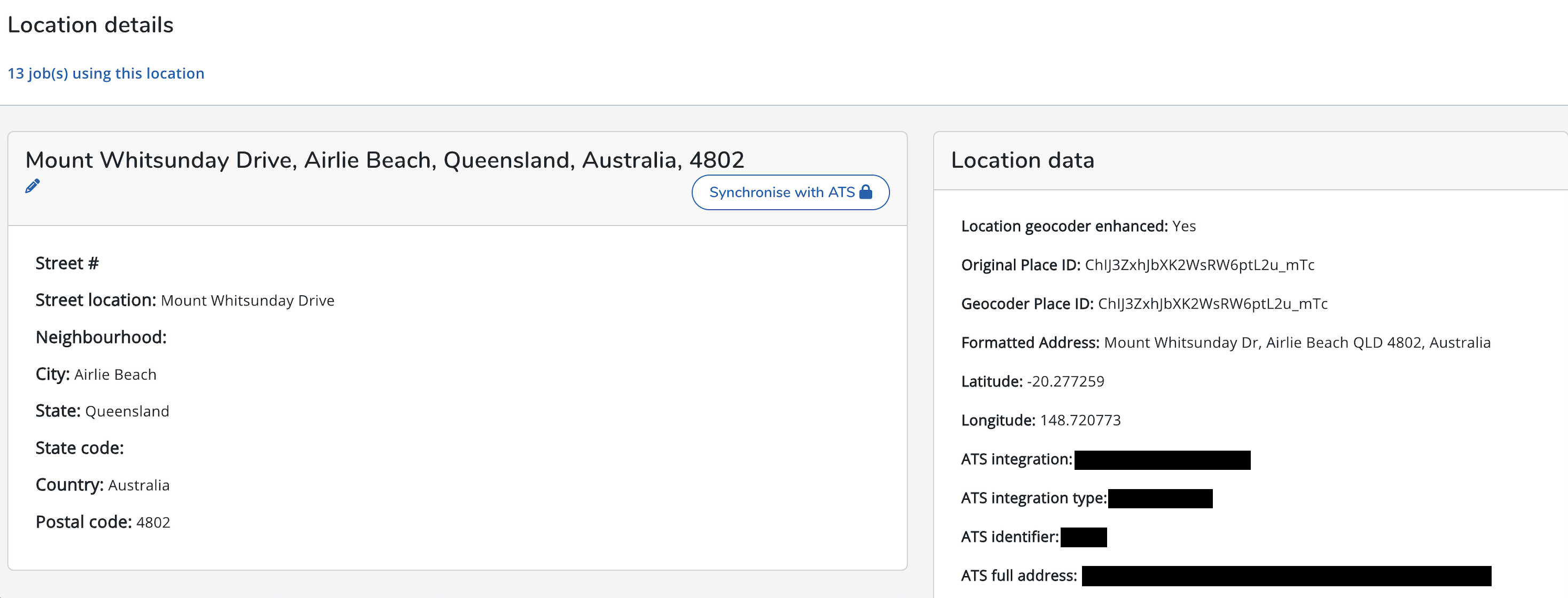Click the Country value Australia

pyautogui.click(x=138, y=485)
